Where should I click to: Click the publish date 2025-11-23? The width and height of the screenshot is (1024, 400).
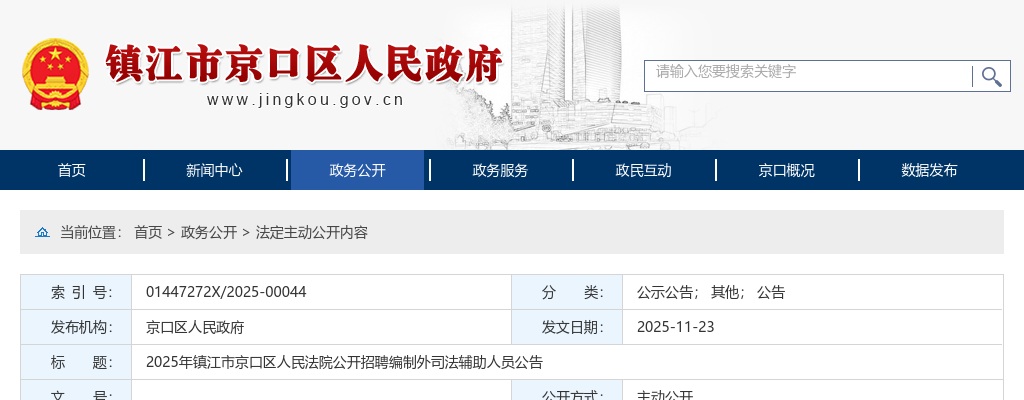click(x=675, y=327)
